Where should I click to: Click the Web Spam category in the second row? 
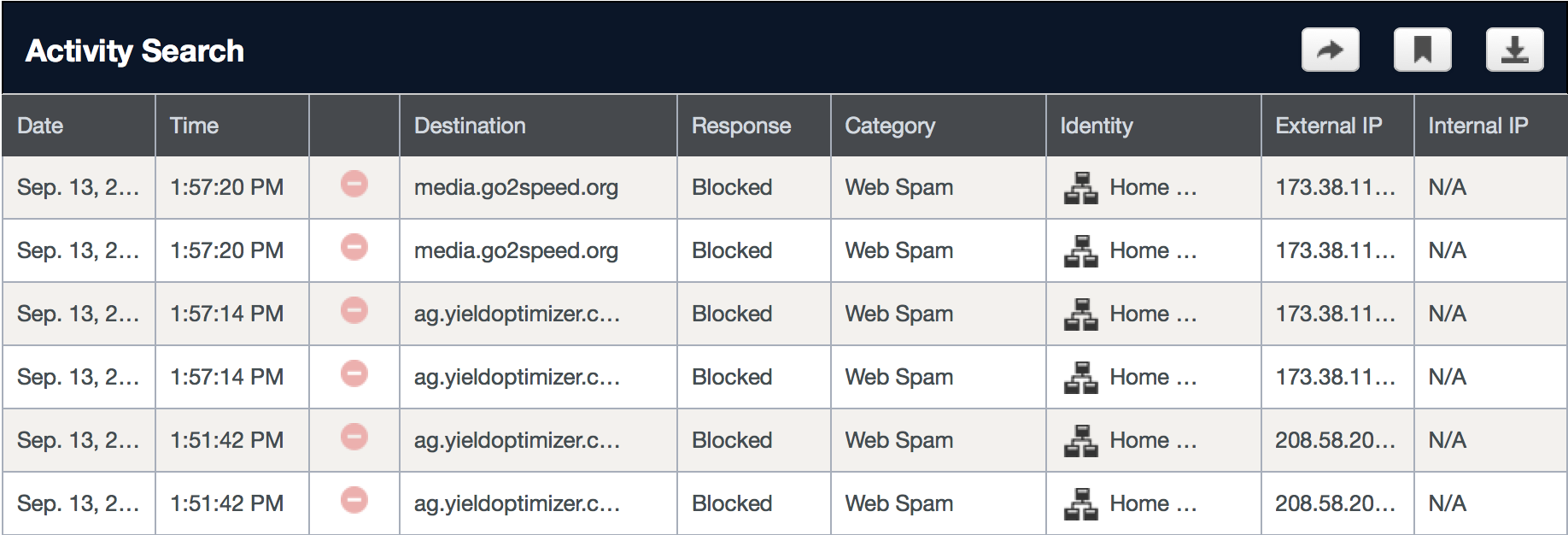898,250
